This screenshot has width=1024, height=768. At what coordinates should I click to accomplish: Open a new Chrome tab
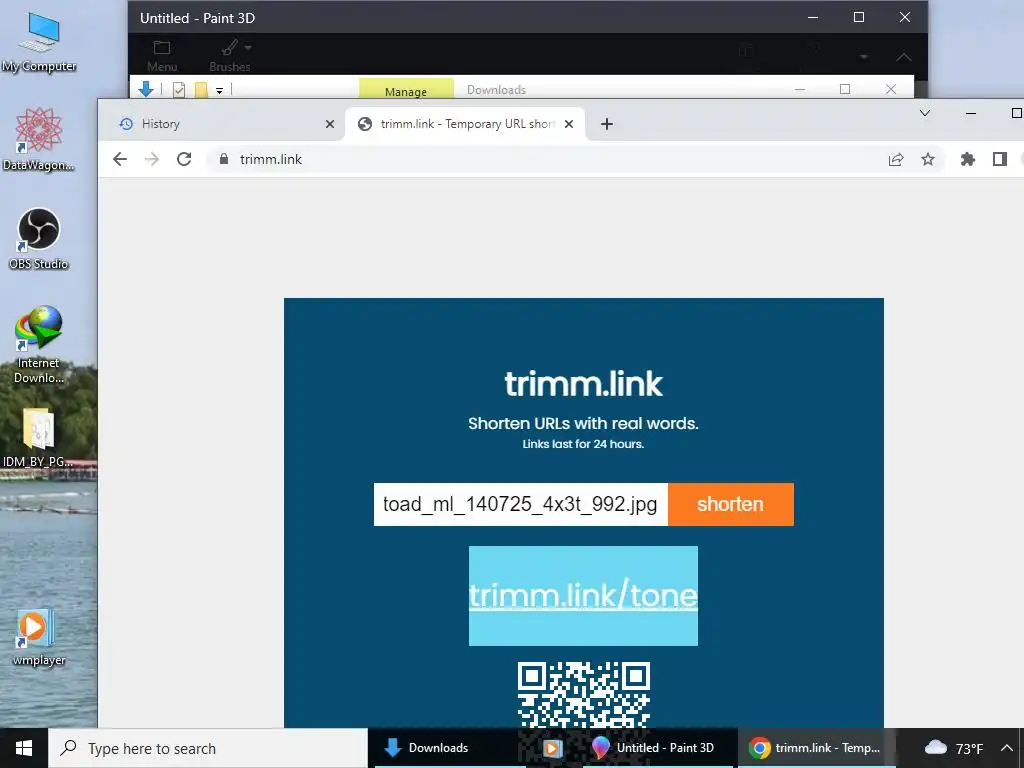[x=607, y=124]
